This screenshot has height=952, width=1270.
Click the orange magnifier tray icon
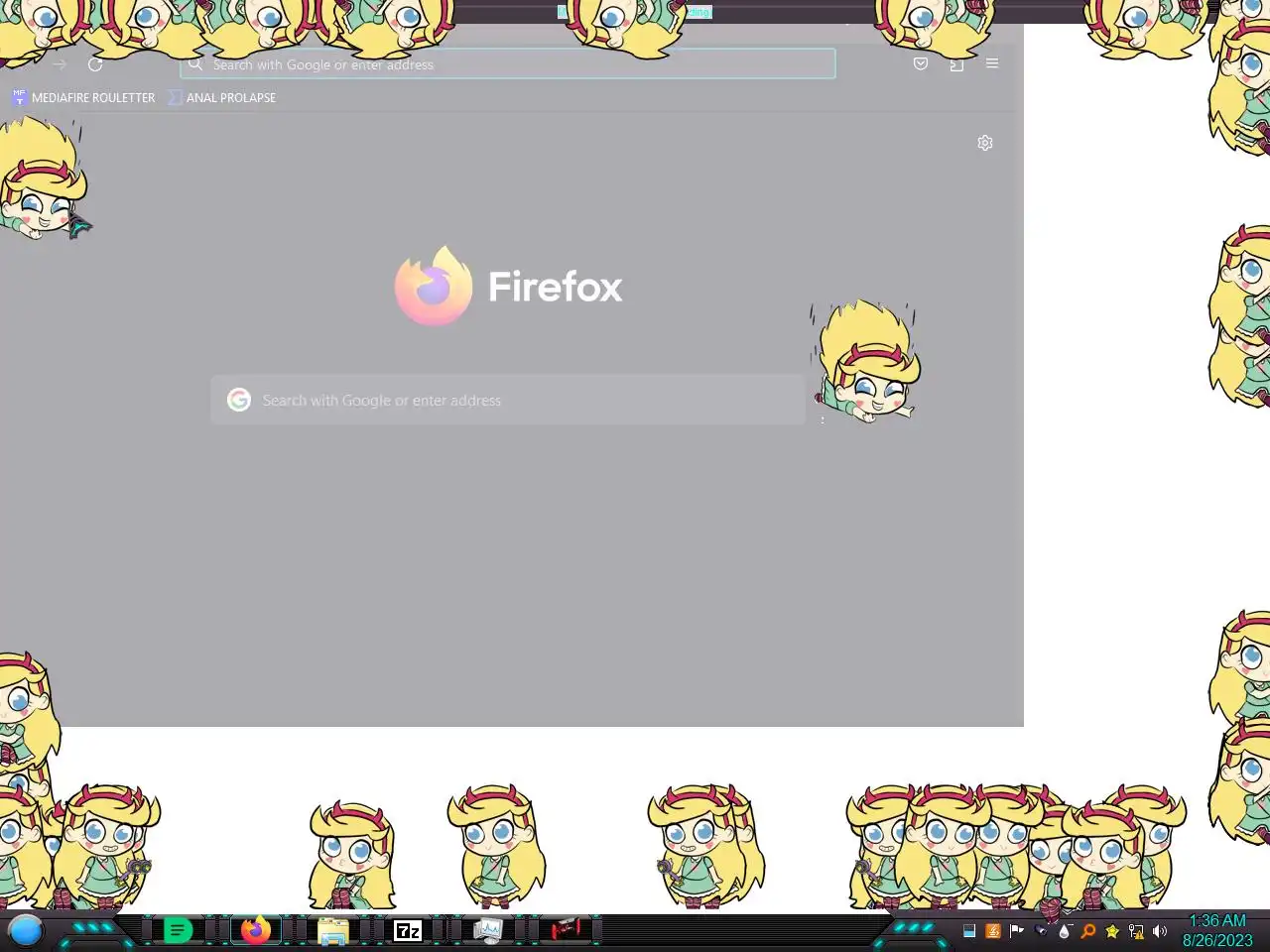pos(1088,931)
